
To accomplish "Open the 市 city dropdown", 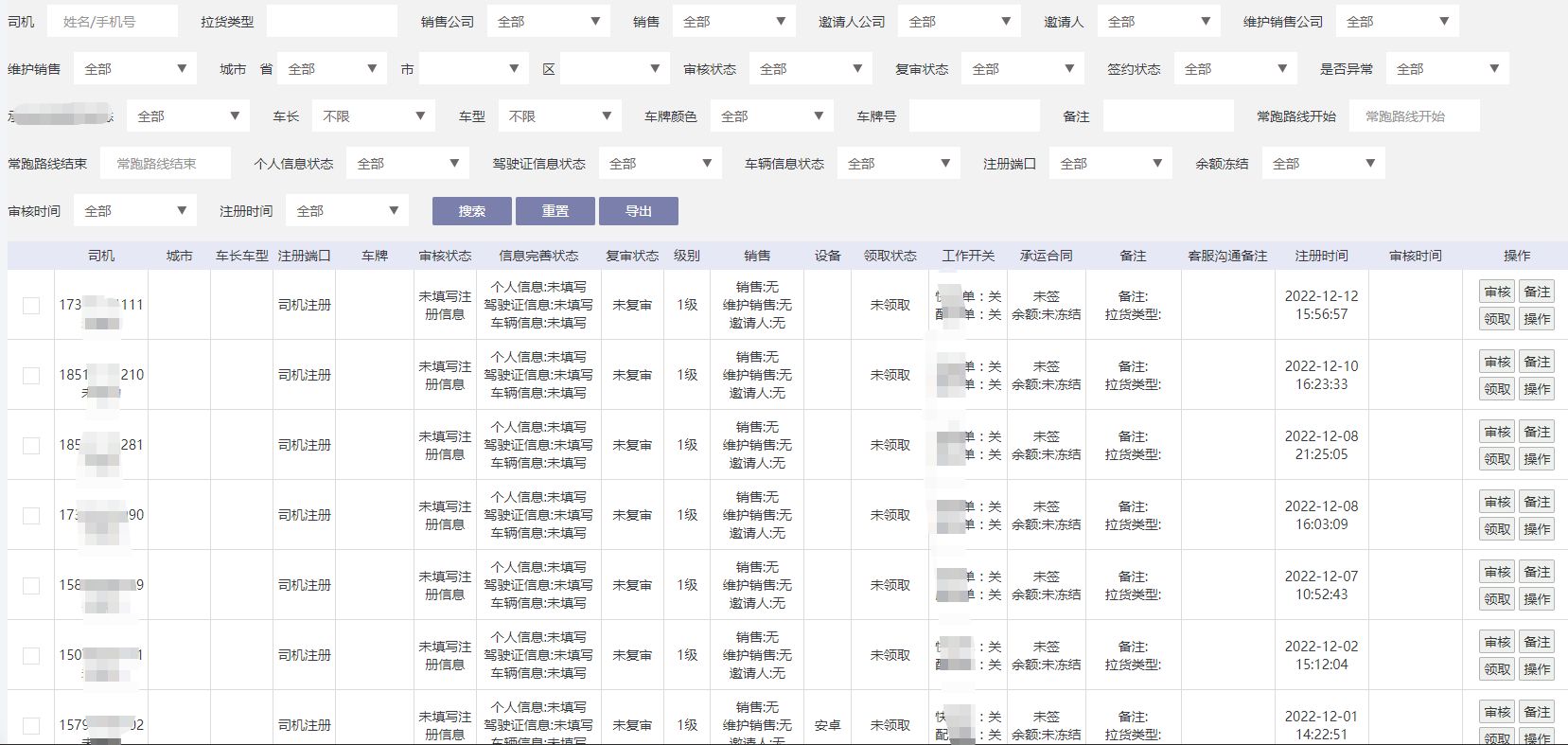I will [x=474, y=68].
